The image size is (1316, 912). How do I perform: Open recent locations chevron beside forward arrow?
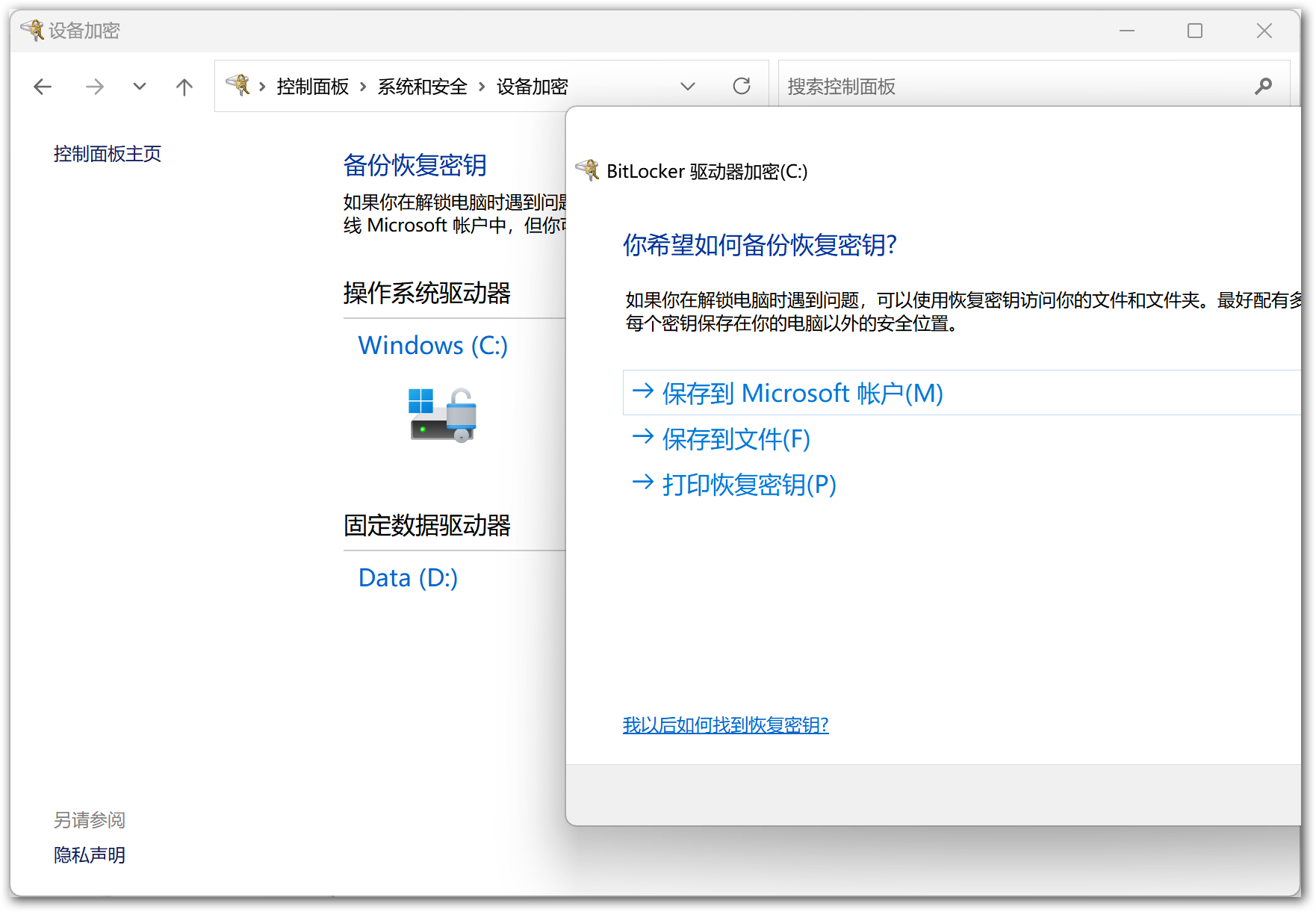(140, 87)
